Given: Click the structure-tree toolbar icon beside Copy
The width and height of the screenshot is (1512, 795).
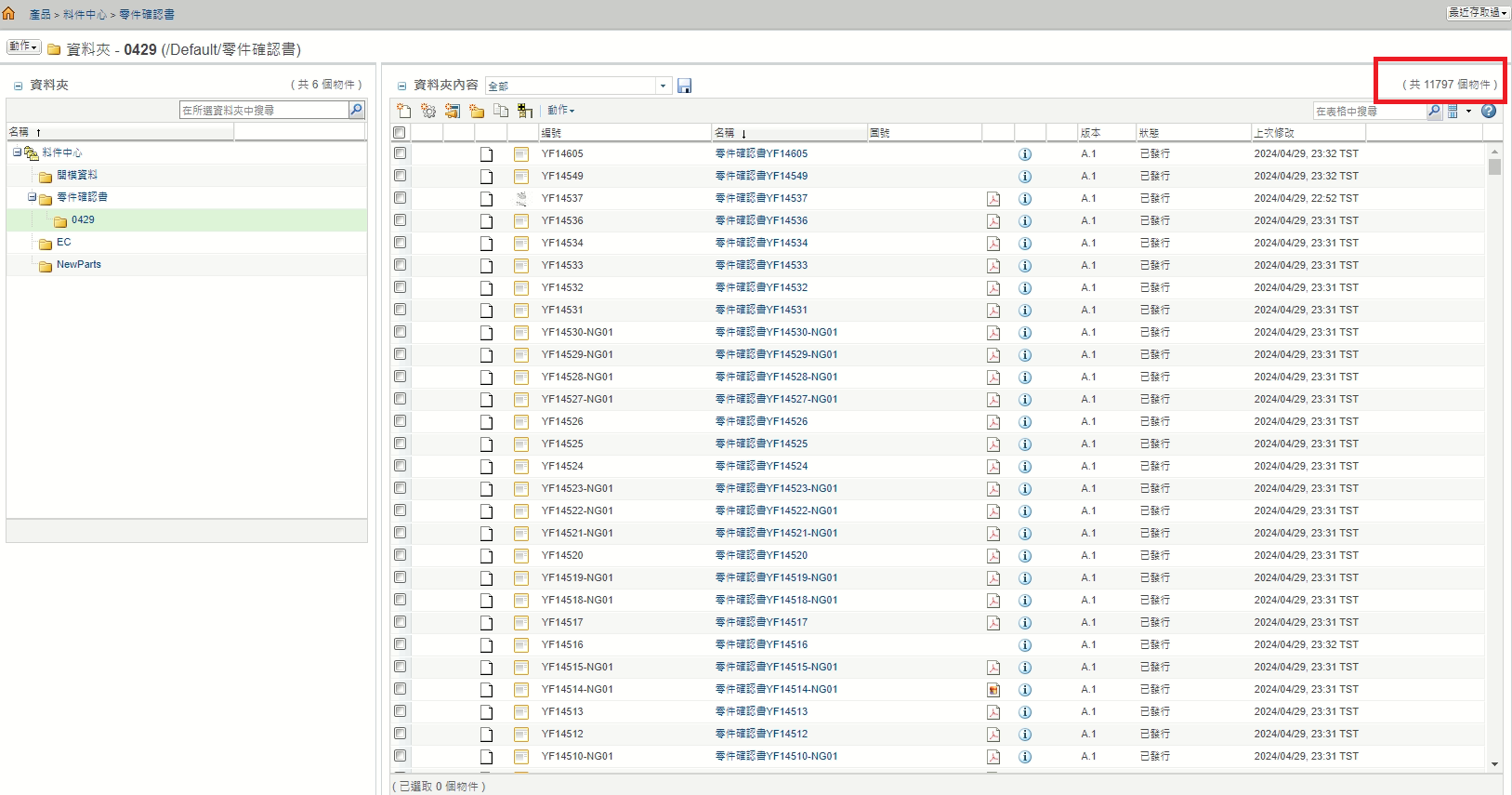Looking at the screenshot, I should tap(525, 111).
